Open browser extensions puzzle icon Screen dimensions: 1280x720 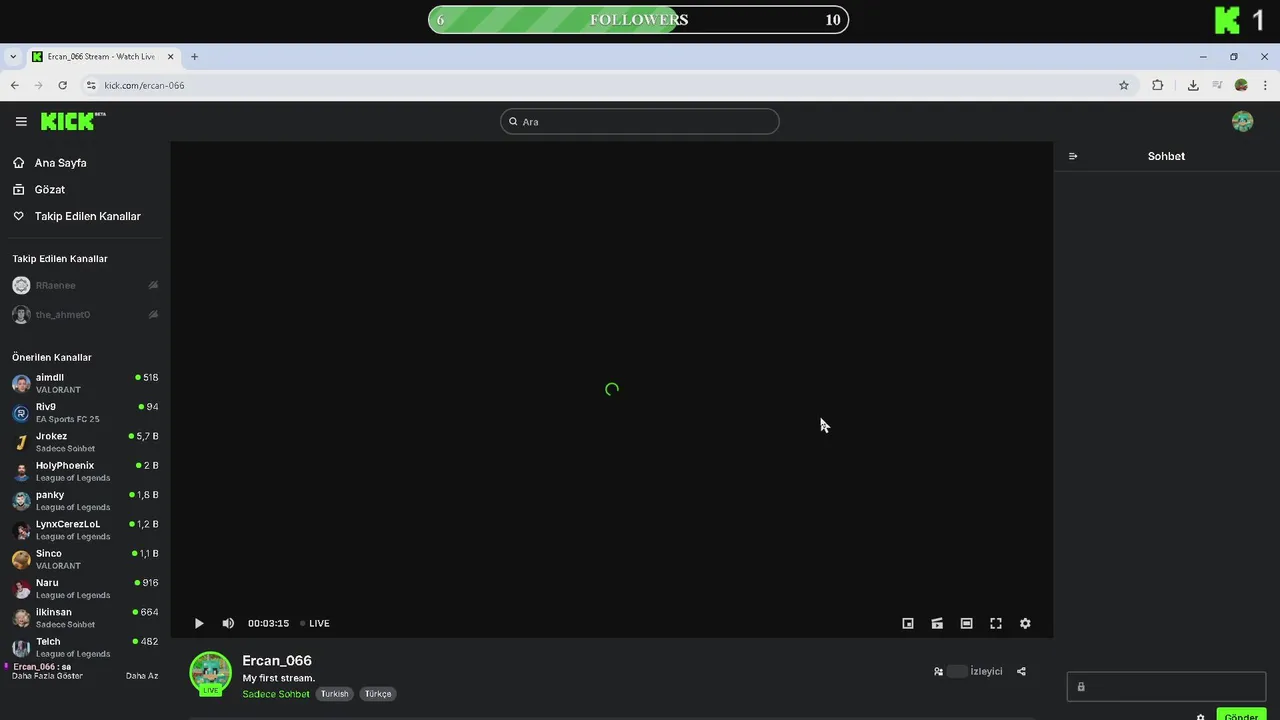[1158, 86]
